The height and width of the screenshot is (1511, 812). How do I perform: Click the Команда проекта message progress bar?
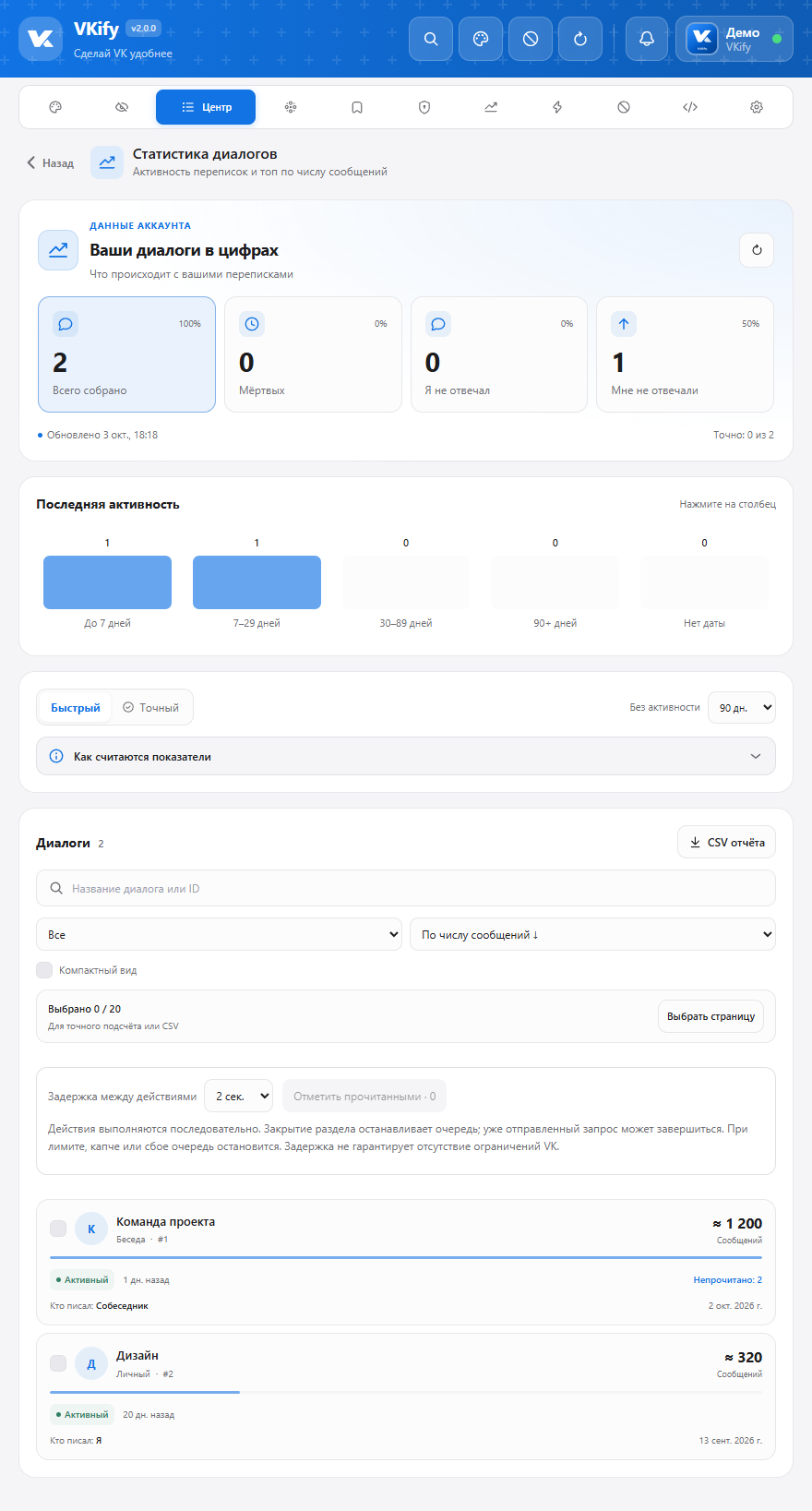(406, 1257)
